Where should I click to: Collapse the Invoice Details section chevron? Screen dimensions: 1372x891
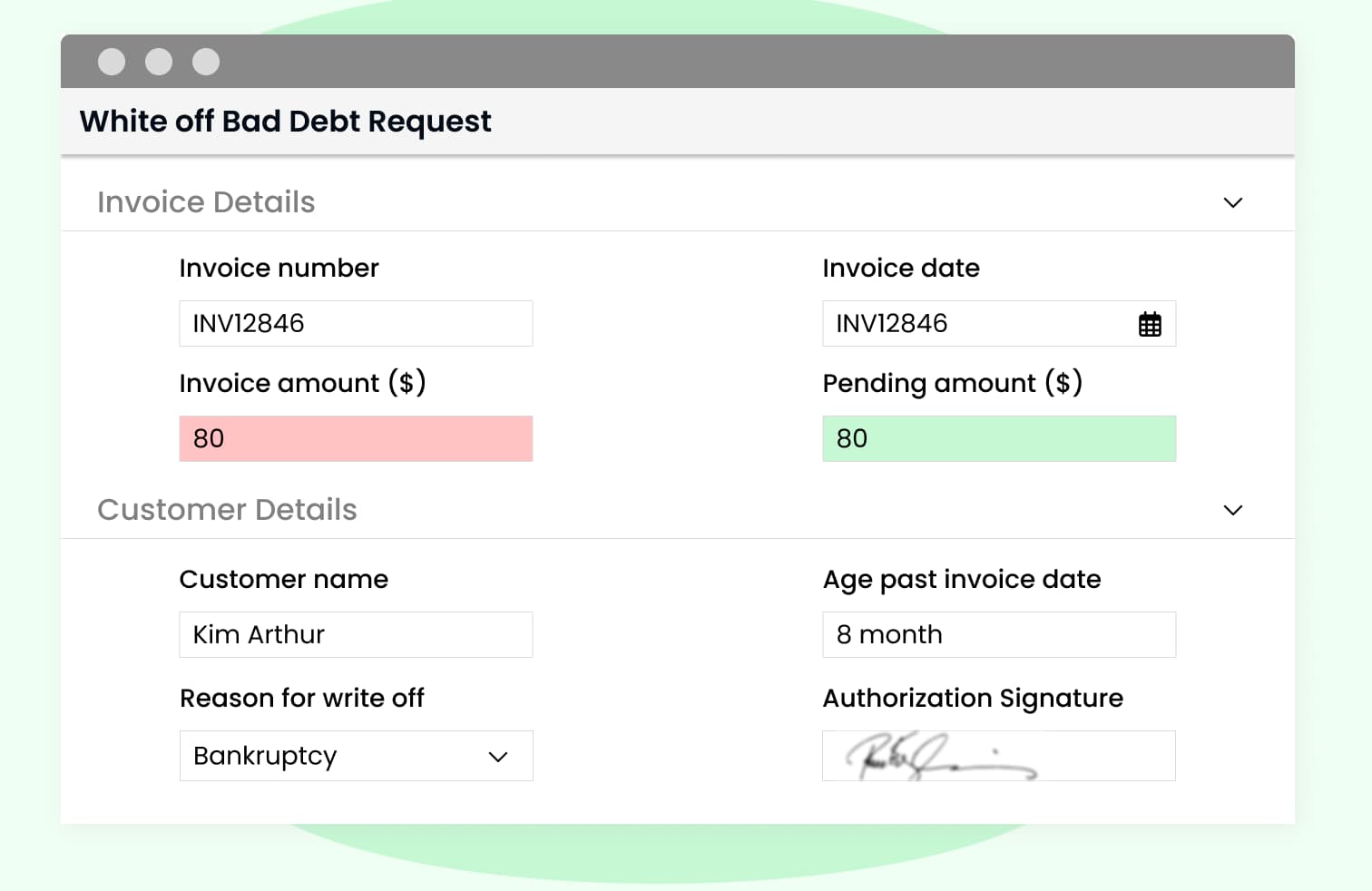(1232, 202)
